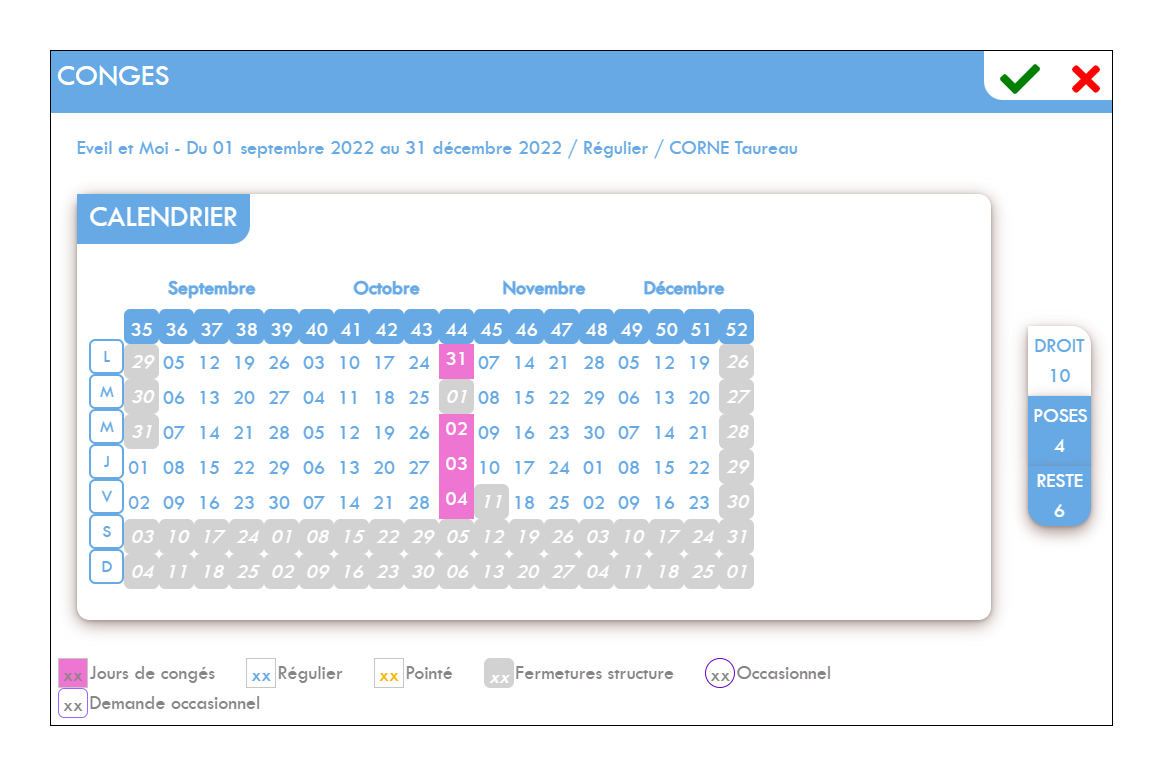The image size is (1163, 776).
Task: Select week 44 column header
Action: coord(456,328)
